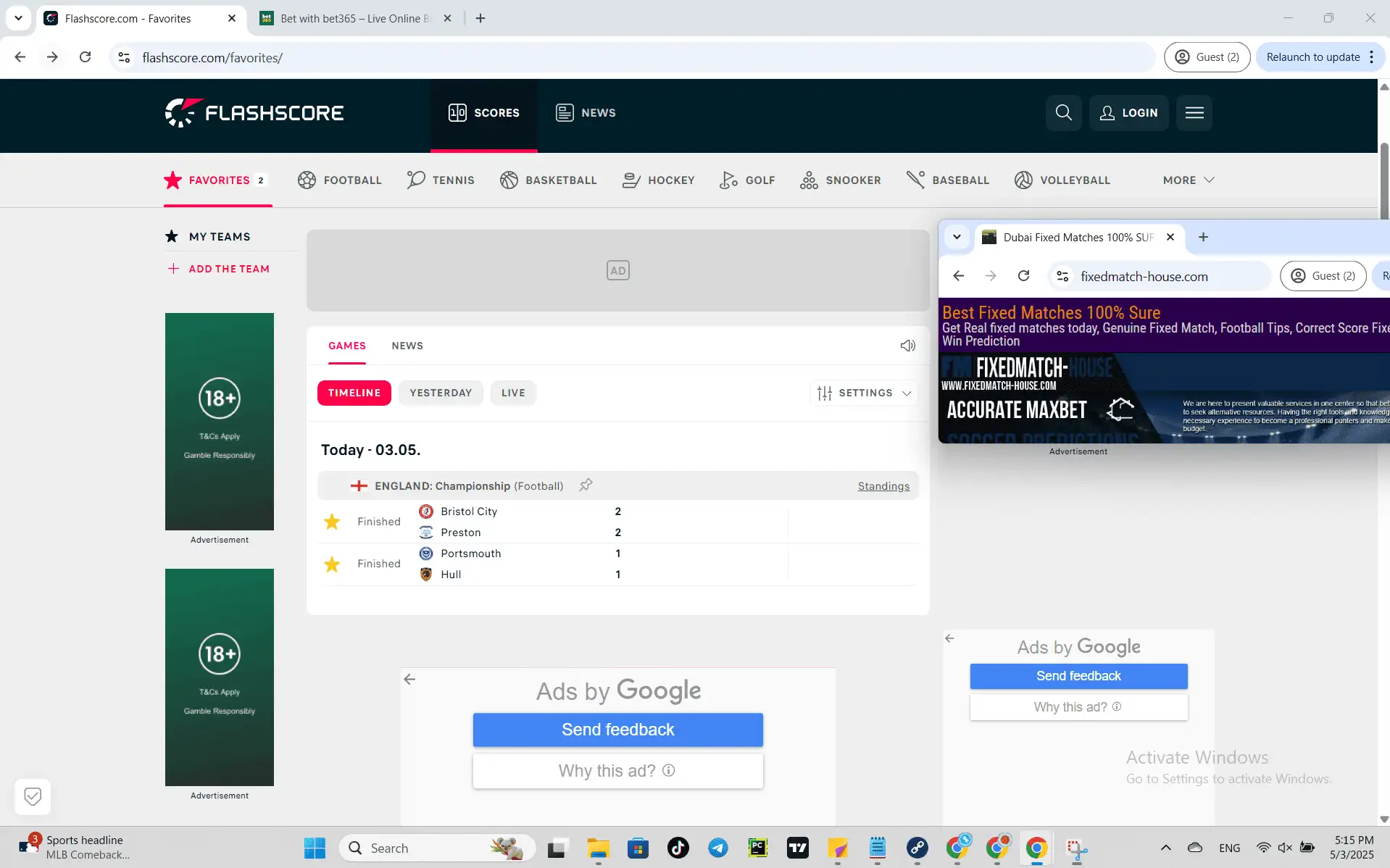Click the Flashscore search magnifier icon

tap(1063, 112)
